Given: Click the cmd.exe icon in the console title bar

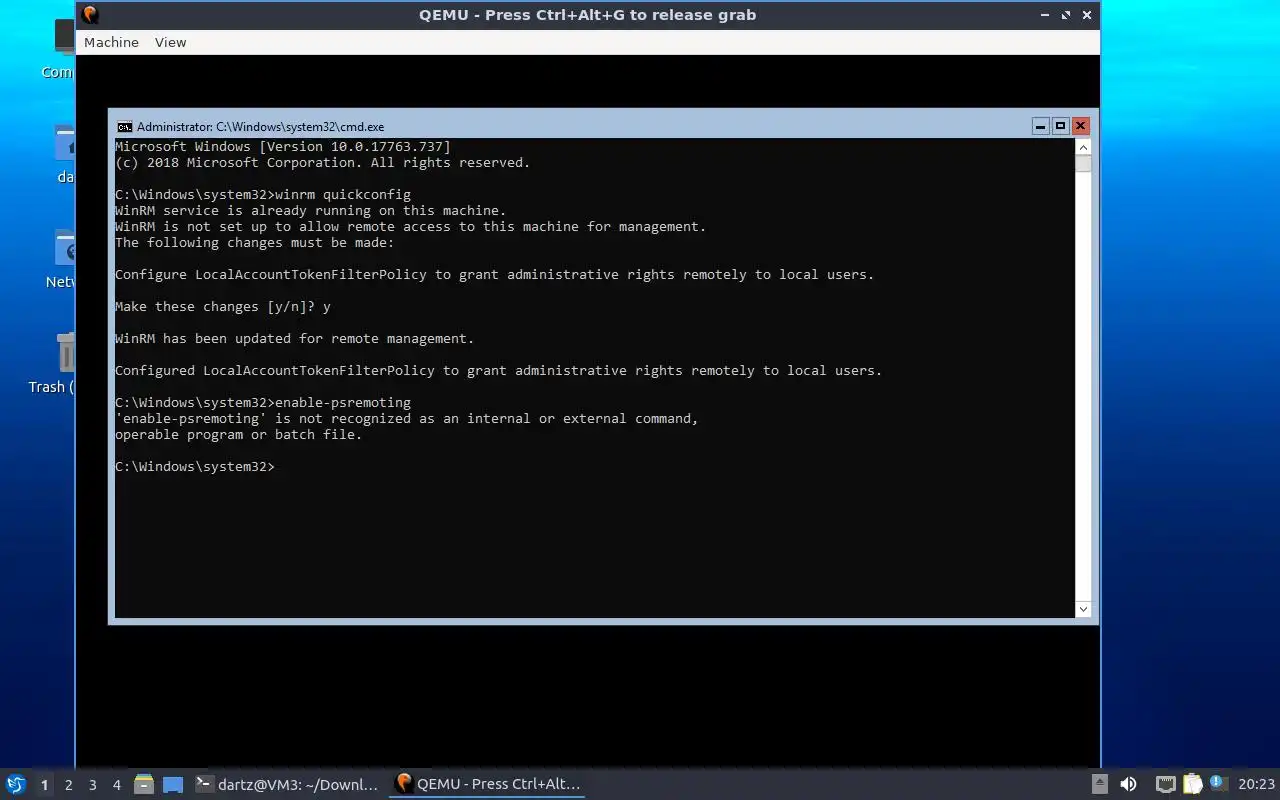Looking at the screenshot, I should point(125,127).
